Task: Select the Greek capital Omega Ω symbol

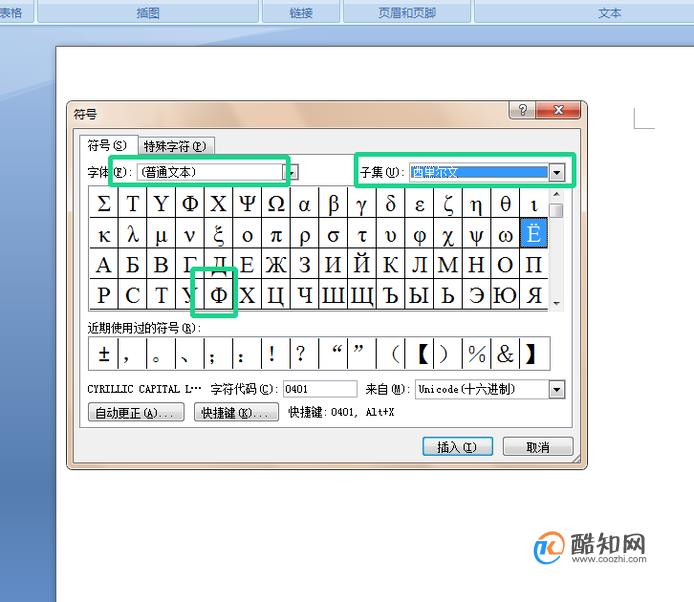Action: (276, 203)
